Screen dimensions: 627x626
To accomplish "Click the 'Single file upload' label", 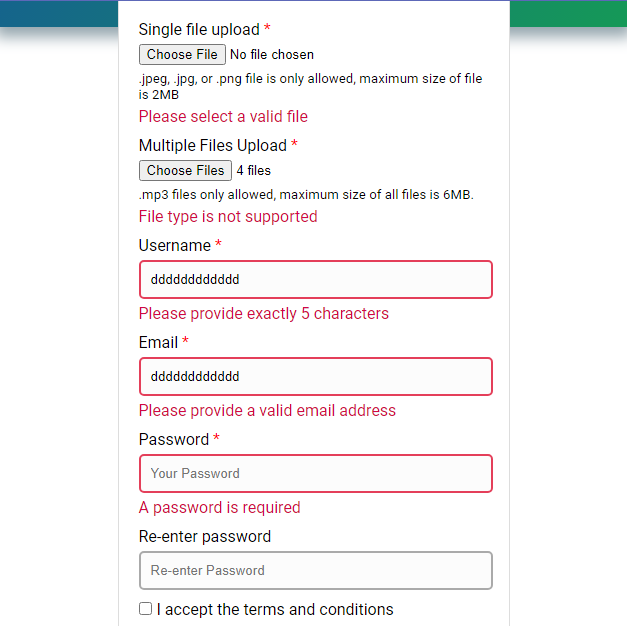I will point(199,30).
